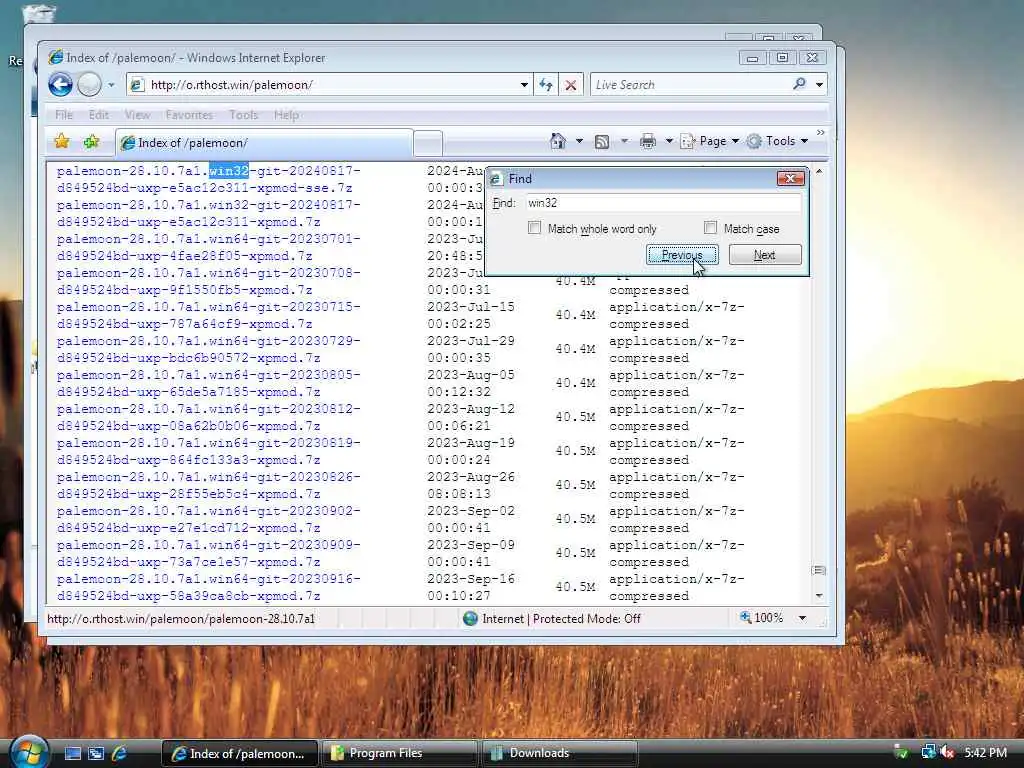Open the win64-git-20230701 archive link
Screen dimensions: 1024x768
pos(208,248)
